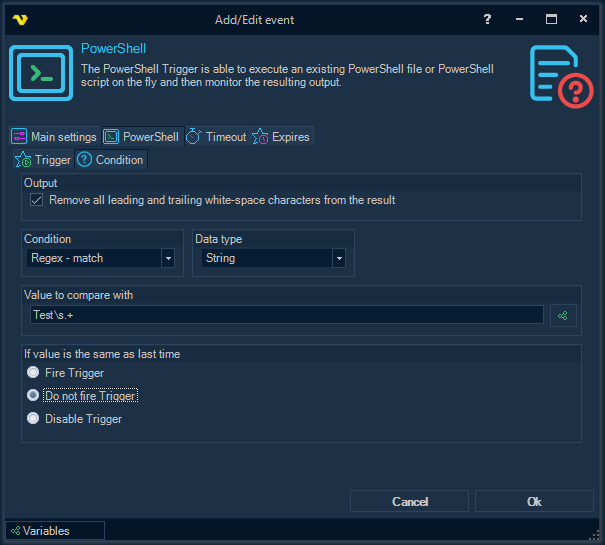This screenshot has width=605, height=545.
Task: Click the document help icon at top right
Action: pyautogui.click(x=555, y=74)
